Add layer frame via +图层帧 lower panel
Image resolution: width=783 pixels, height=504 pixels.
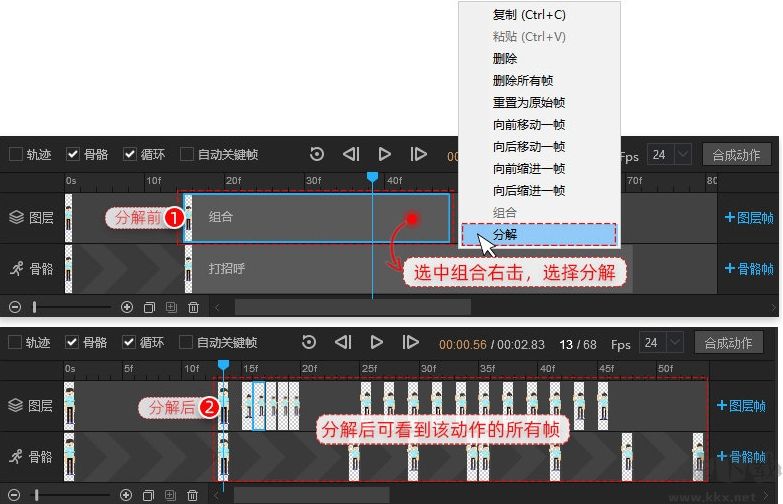click(x=741, y=406)
